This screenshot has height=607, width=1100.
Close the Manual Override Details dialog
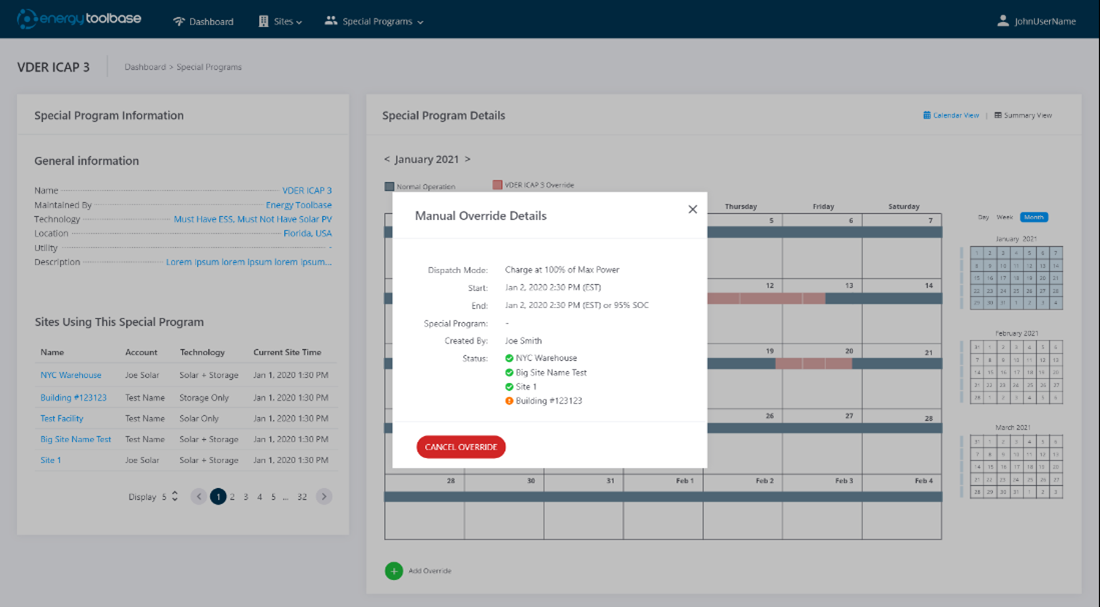(x=692, y=209)
